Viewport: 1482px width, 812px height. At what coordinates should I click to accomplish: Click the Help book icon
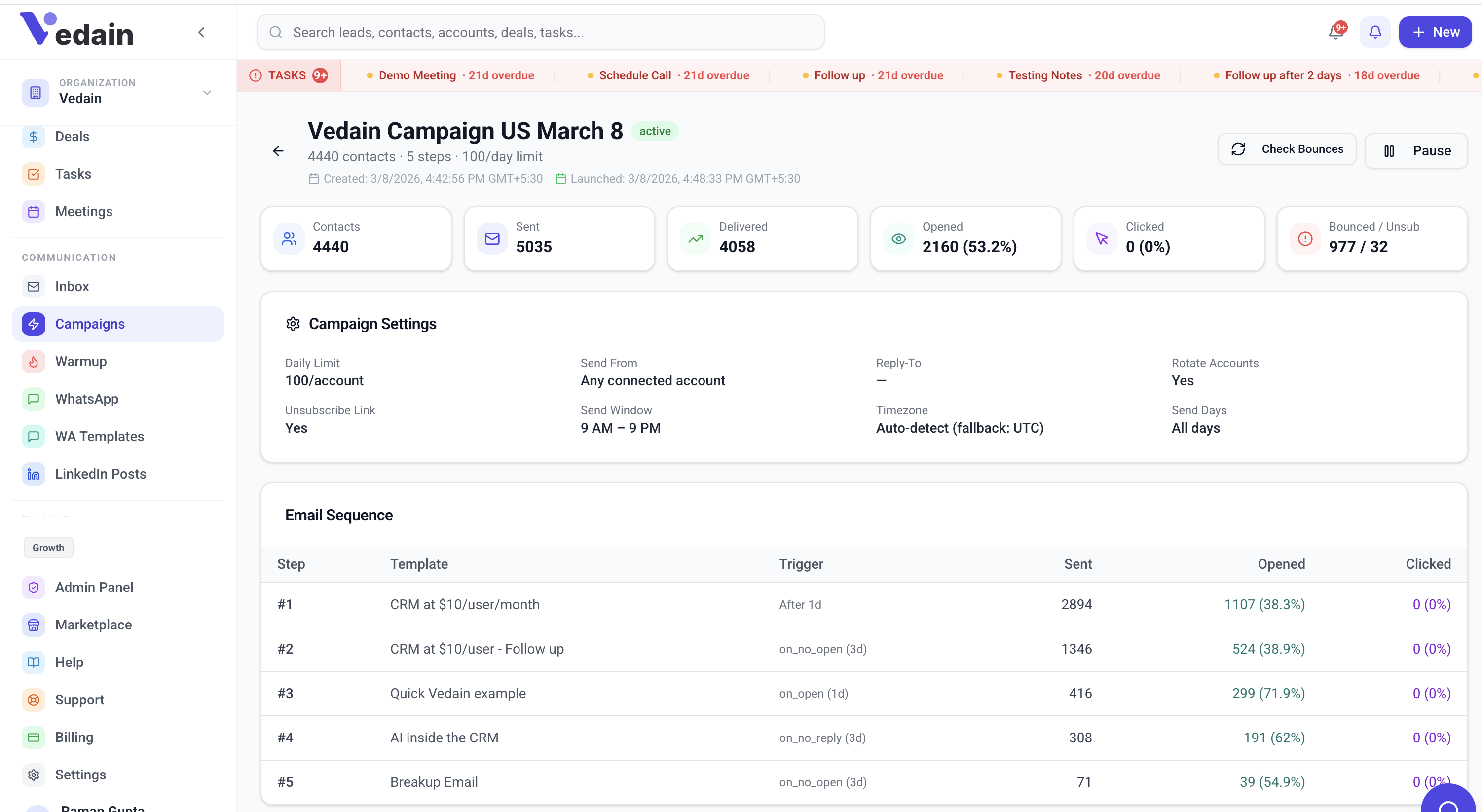[x=34, y=662]
